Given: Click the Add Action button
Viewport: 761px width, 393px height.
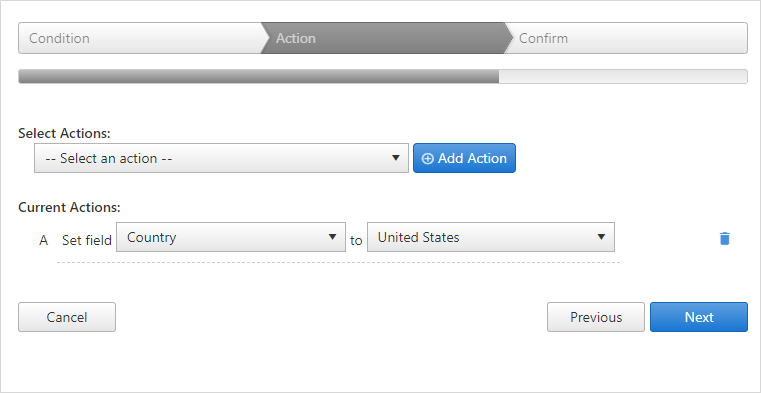Looking at the screenshot, I should pos(464,158).
